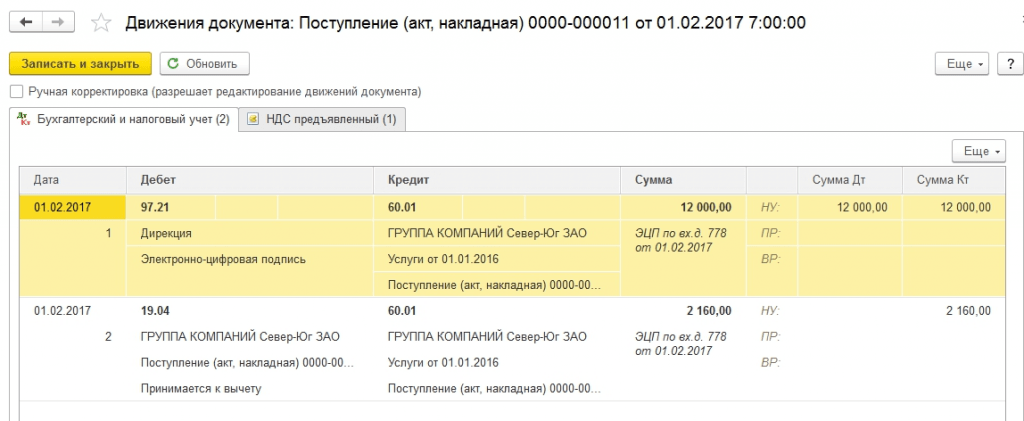Click the forward navigation arrow
This screenshot has height=421, width=1024.
pos(58,22)
